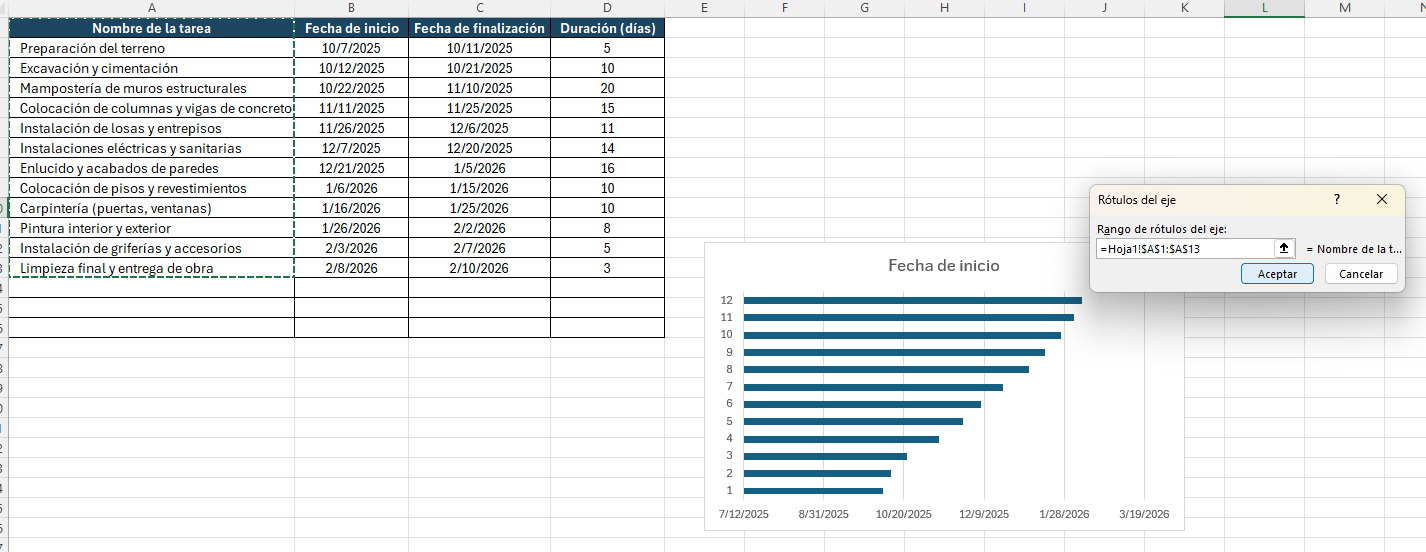
Task: Click the duration cell showing 20
Action: 607,88
